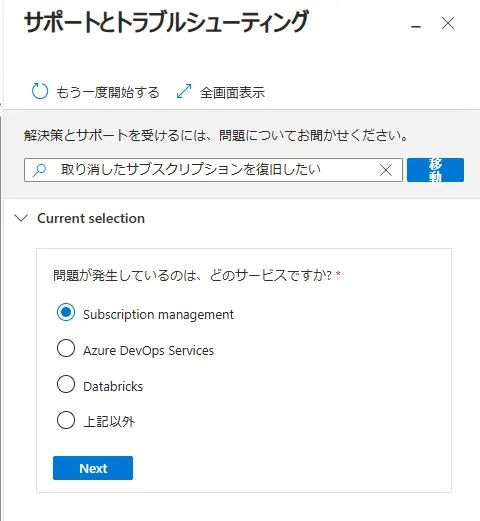Click the magnifier icon in search box
Viewport: 480px width, 521px height.
tap(40, 170)
